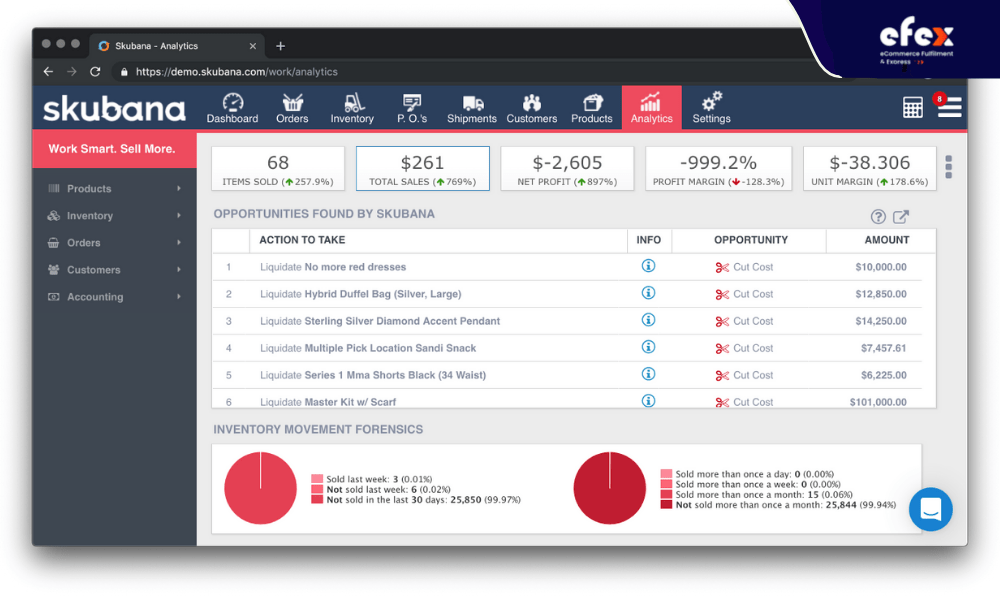Go back in the browser
1000x600 pixels.
tap(48, 71)
